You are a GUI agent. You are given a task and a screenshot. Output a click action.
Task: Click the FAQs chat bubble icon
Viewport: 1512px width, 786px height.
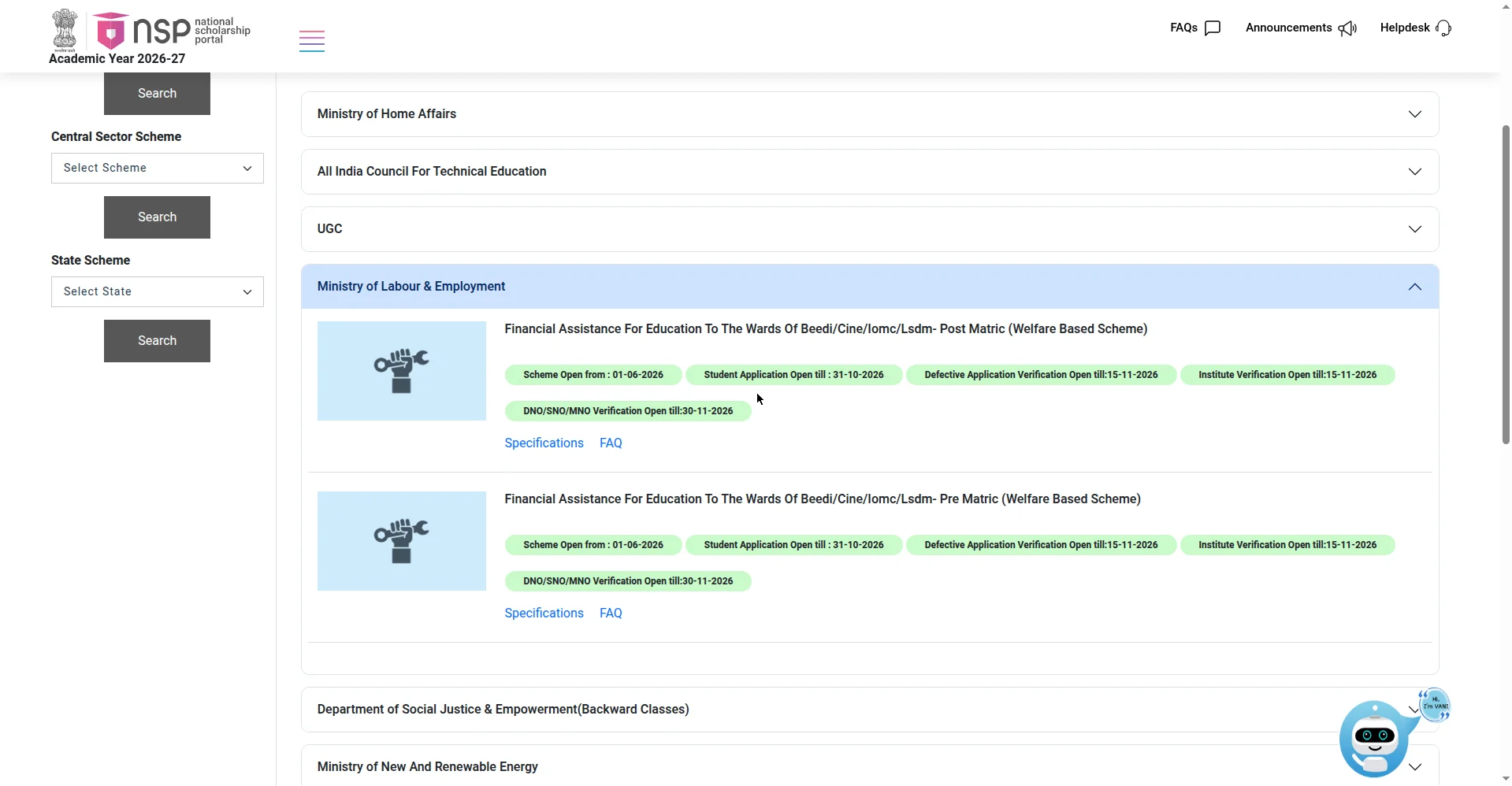[1213, 28]
